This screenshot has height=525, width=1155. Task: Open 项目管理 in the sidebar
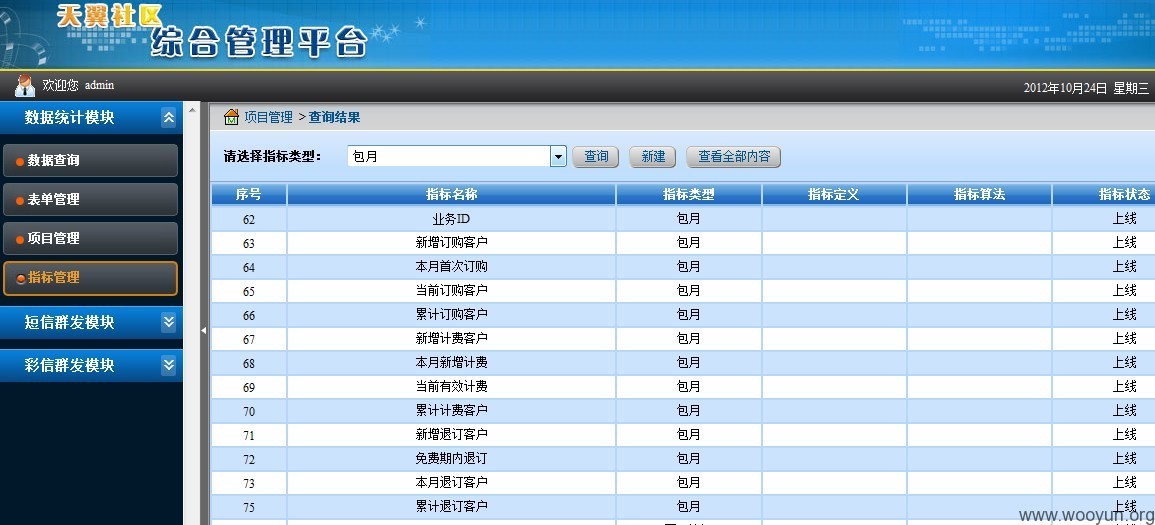coord(90,239)
